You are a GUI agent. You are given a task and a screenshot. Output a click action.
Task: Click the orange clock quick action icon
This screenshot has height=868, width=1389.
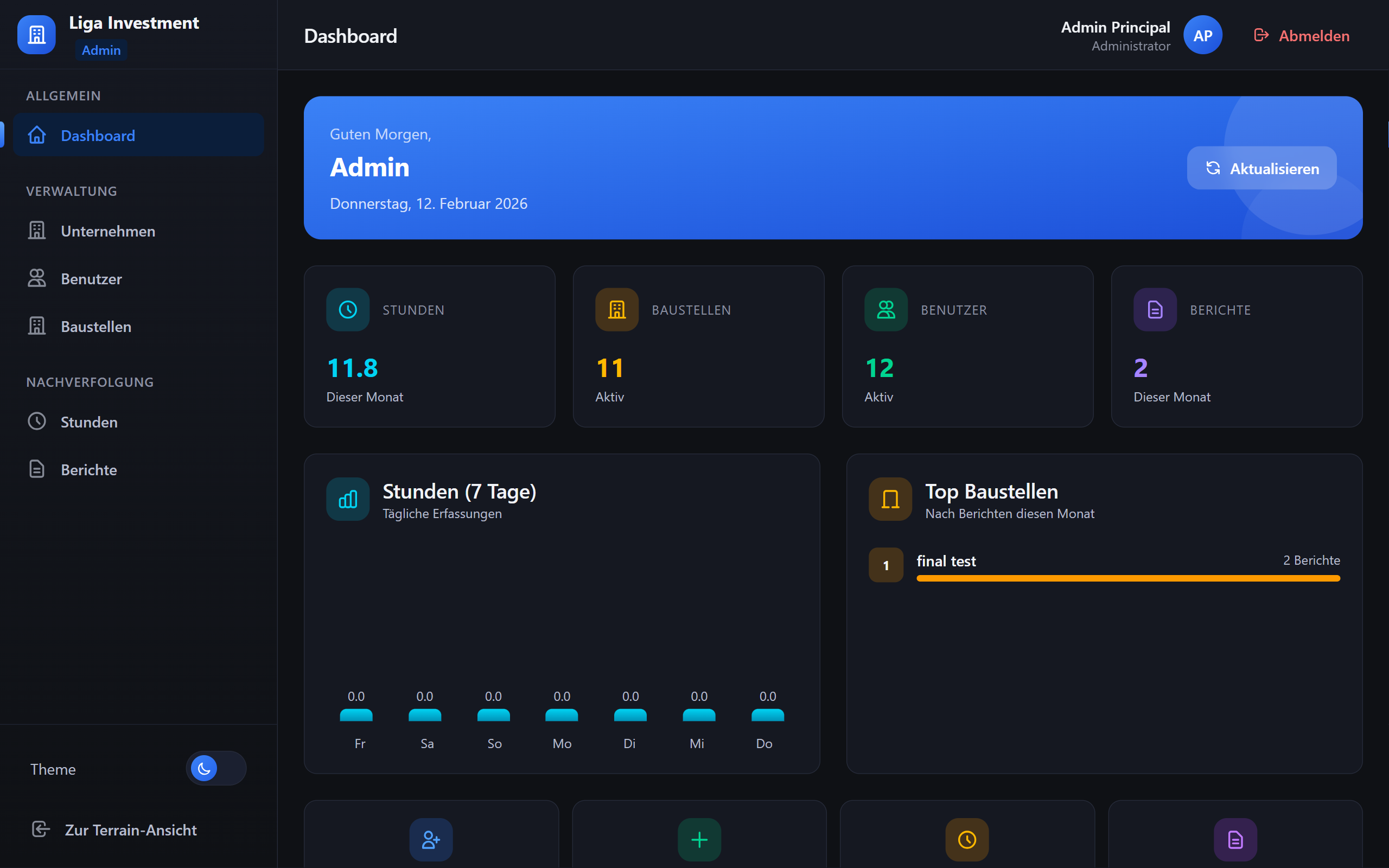click(x=966, y=839)
